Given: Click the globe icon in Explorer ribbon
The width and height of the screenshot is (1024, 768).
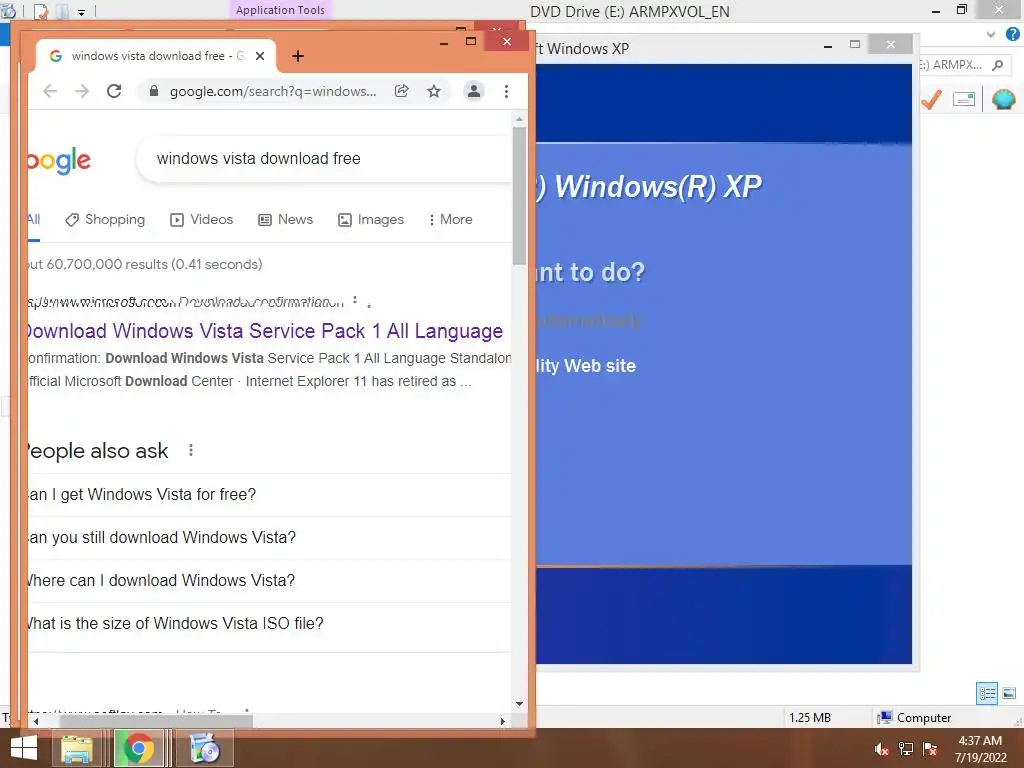Looking at the screenshot, I should (x=1003, y=99).
